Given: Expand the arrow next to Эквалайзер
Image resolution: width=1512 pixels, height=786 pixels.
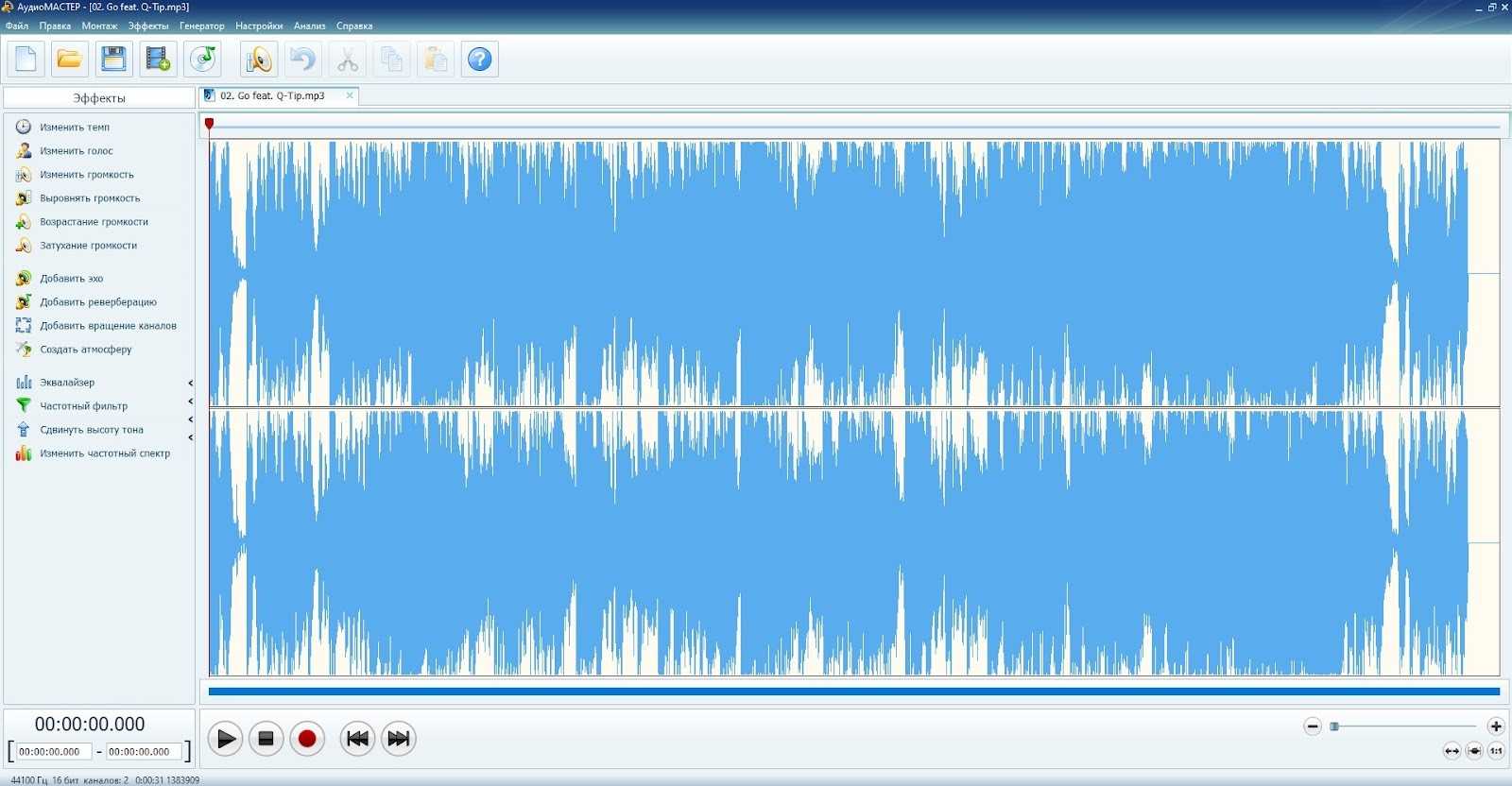Looking at the screenshot, I should (x=190, y=383).
